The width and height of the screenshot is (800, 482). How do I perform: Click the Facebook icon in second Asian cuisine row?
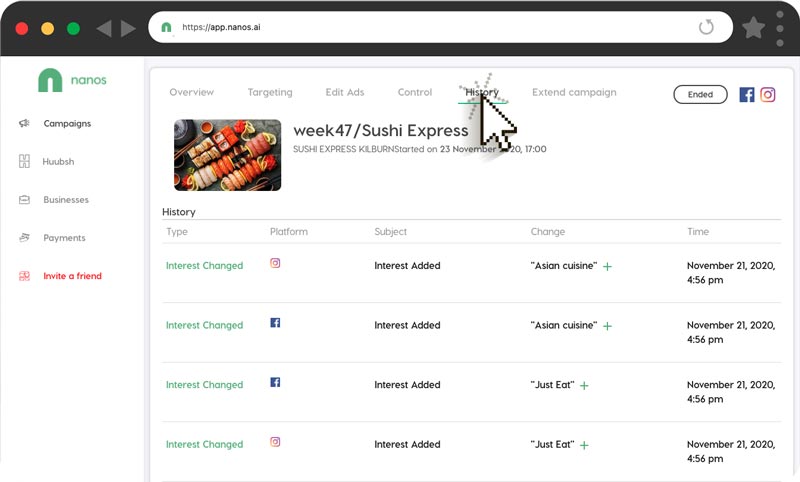click(275, 323)
